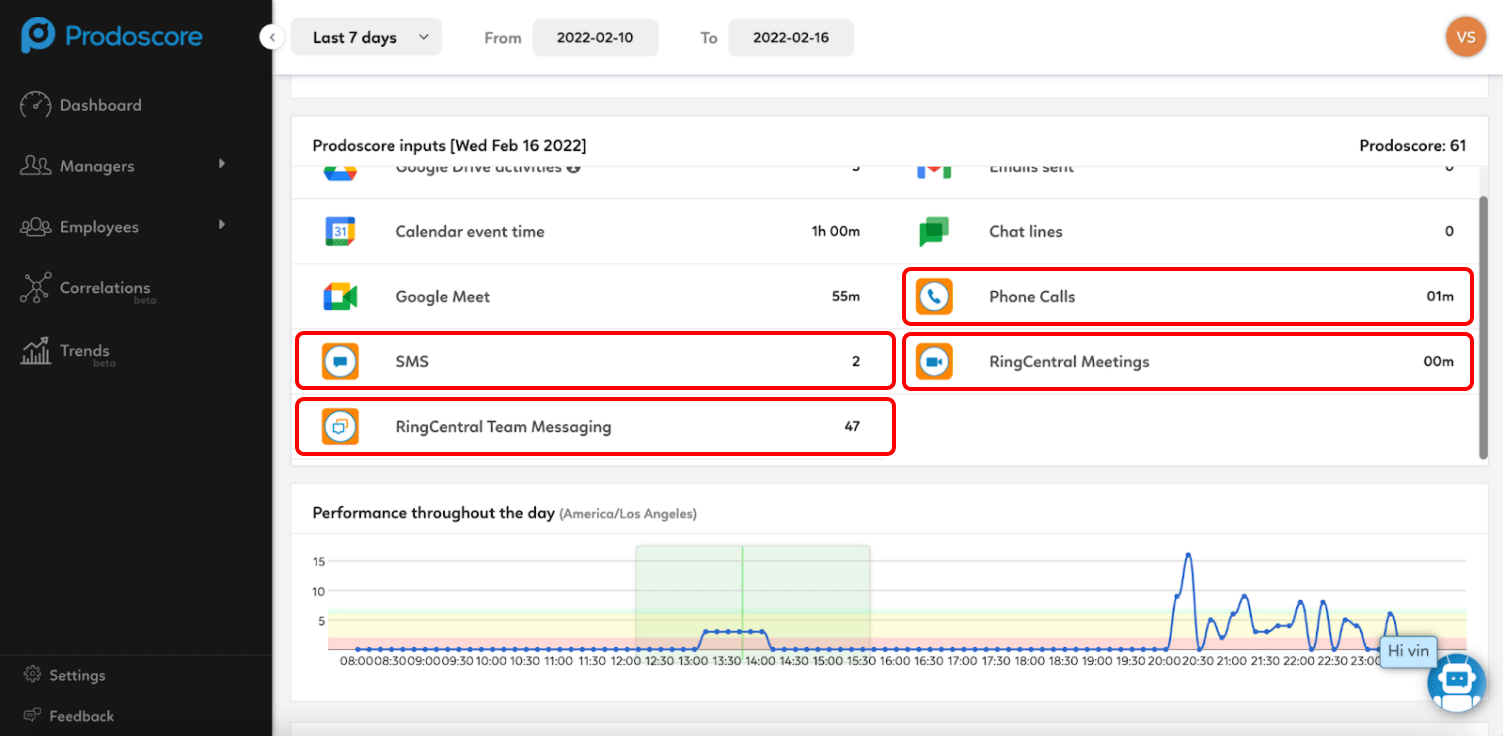The width and height of the screenshot is (1503, 736).
Task: Click the green vertical marker line on chart
Action: pyautogui.click(x=742, y=597)
